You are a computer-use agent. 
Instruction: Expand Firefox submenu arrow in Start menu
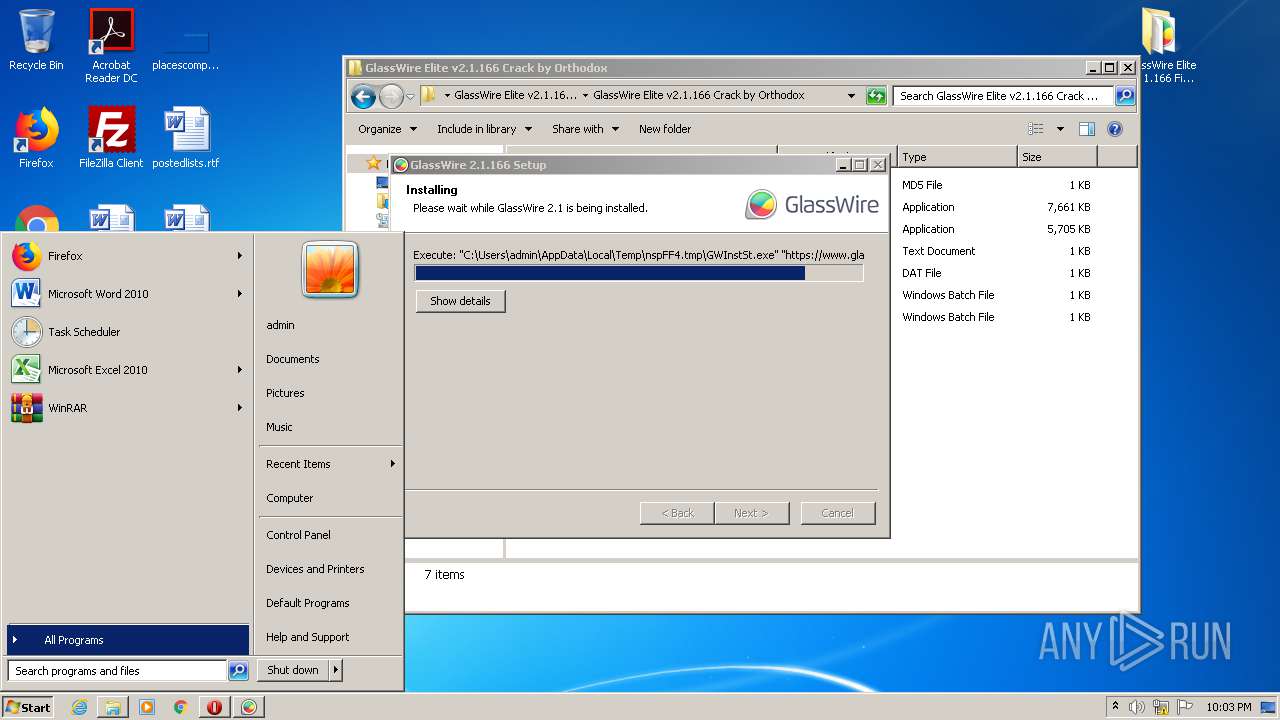coord(240,256)
